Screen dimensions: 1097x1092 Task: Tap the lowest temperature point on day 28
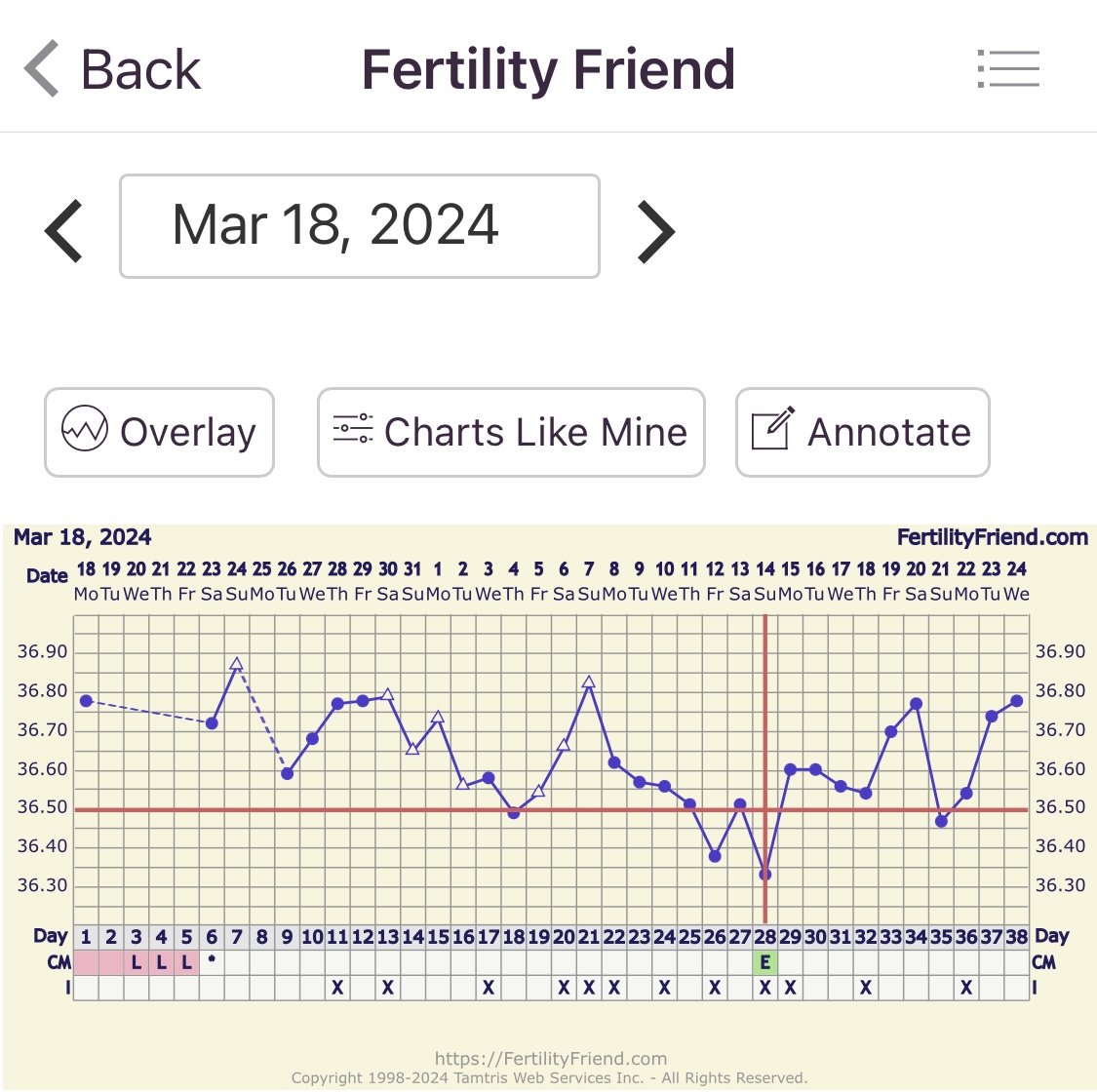[x=765, y=875]
